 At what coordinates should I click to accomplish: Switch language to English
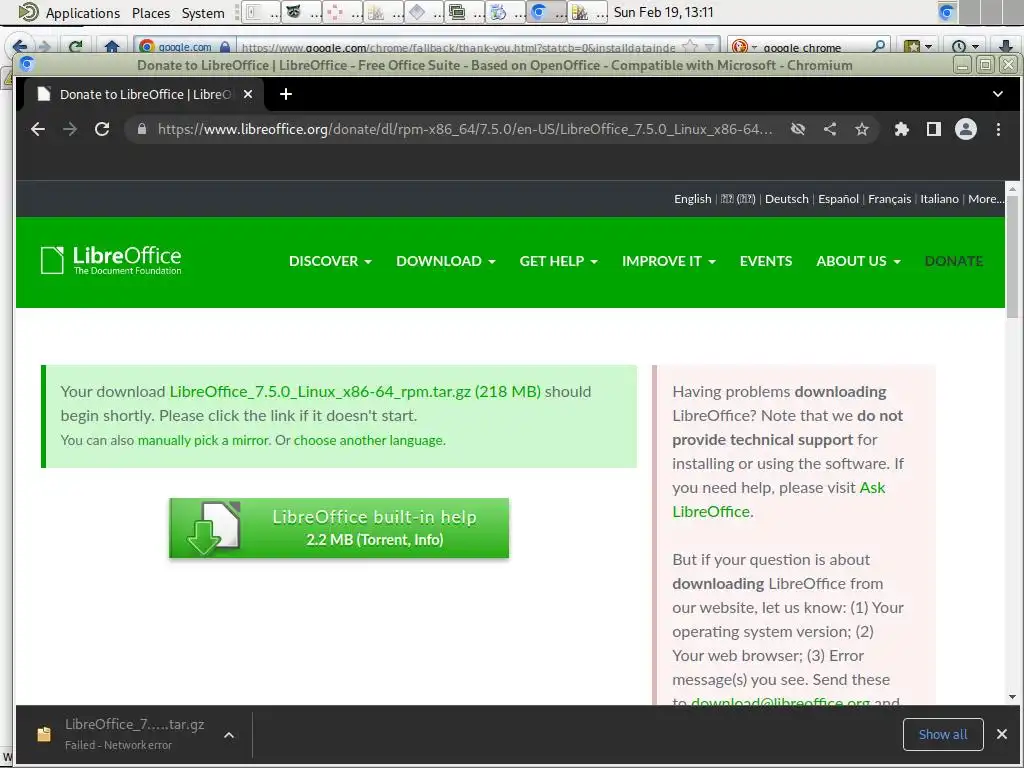click(x=692, y=199)
